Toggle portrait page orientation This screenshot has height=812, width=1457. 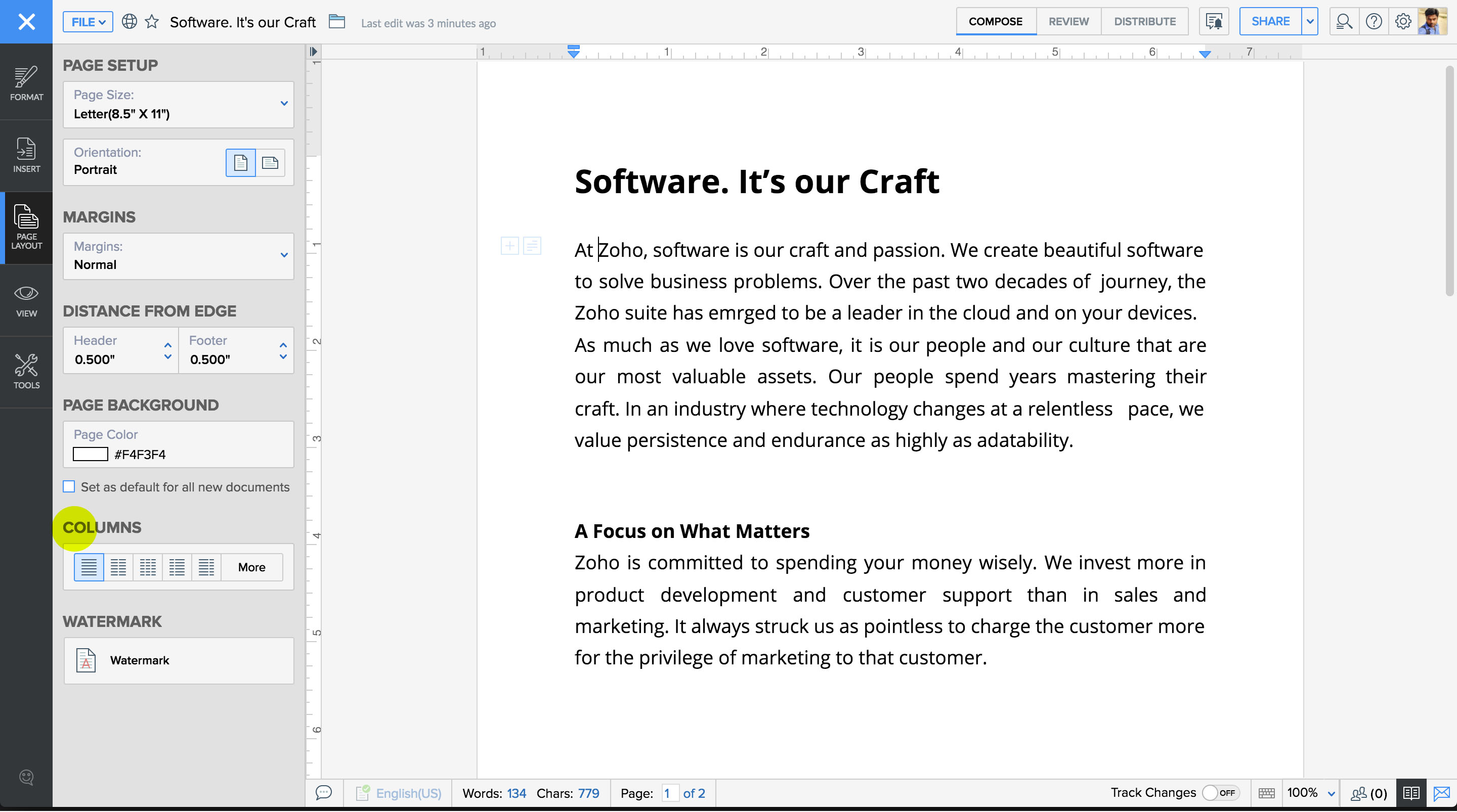click(x=241, y=162)
